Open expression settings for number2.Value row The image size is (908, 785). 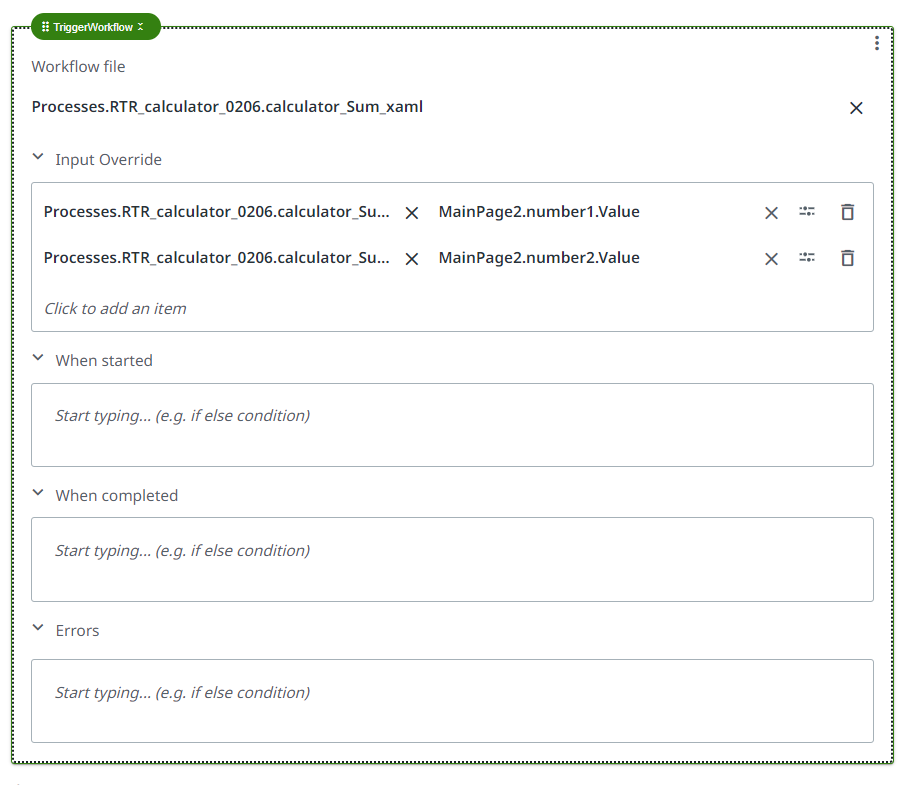(x=807, y=258)
